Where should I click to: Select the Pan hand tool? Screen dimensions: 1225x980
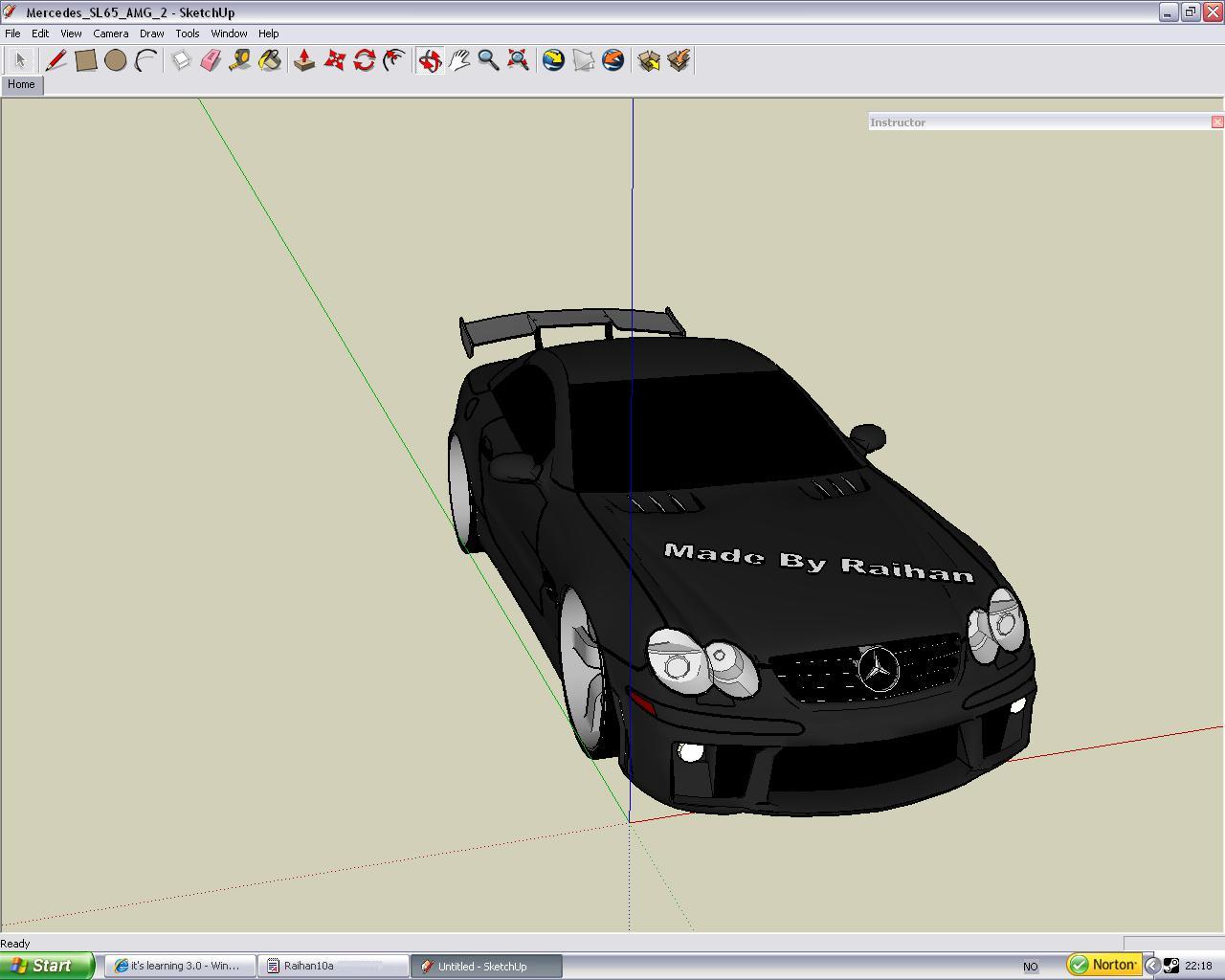[458, 60]
